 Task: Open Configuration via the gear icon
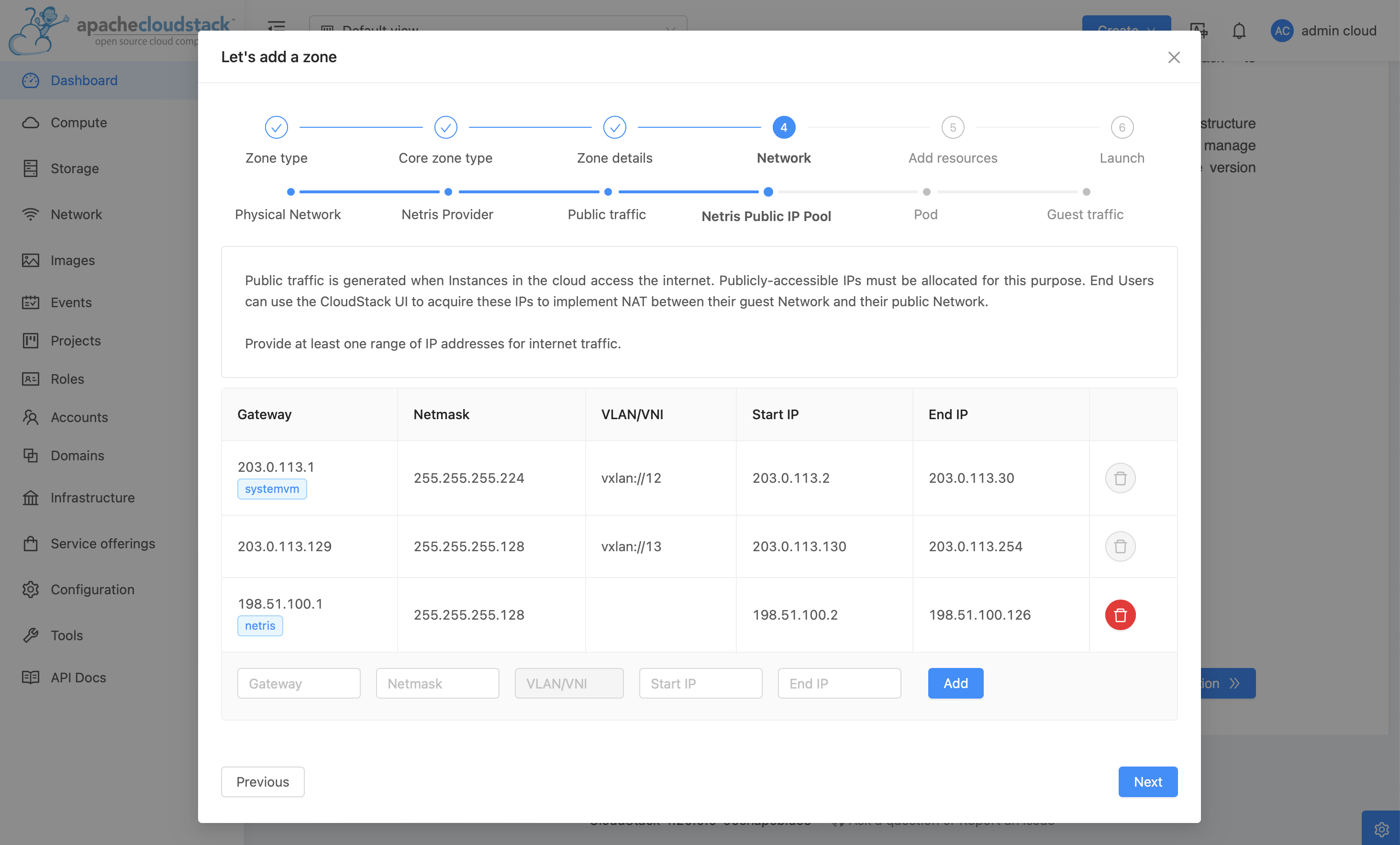click(31, 589)
